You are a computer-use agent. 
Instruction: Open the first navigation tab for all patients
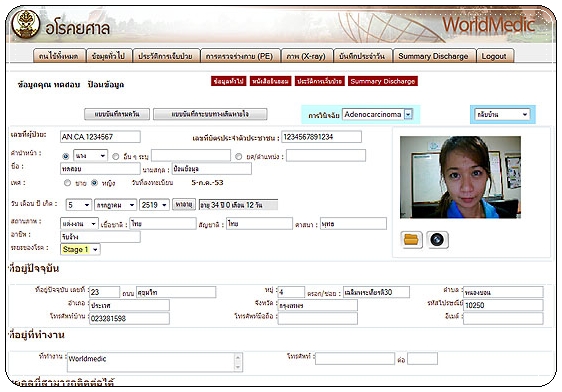[x=58, y=56]
